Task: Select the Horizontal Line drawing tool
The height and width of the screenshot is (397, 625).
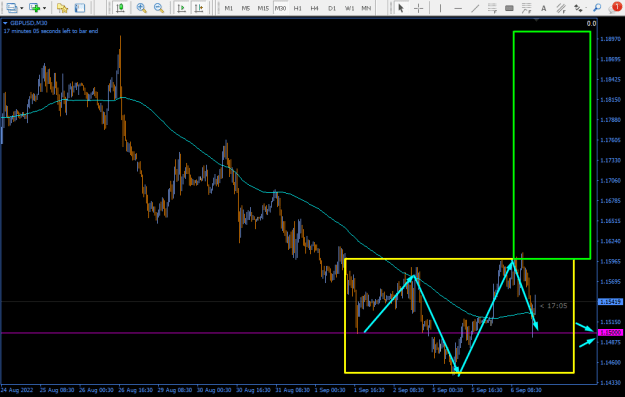Action: pos(458,8)
